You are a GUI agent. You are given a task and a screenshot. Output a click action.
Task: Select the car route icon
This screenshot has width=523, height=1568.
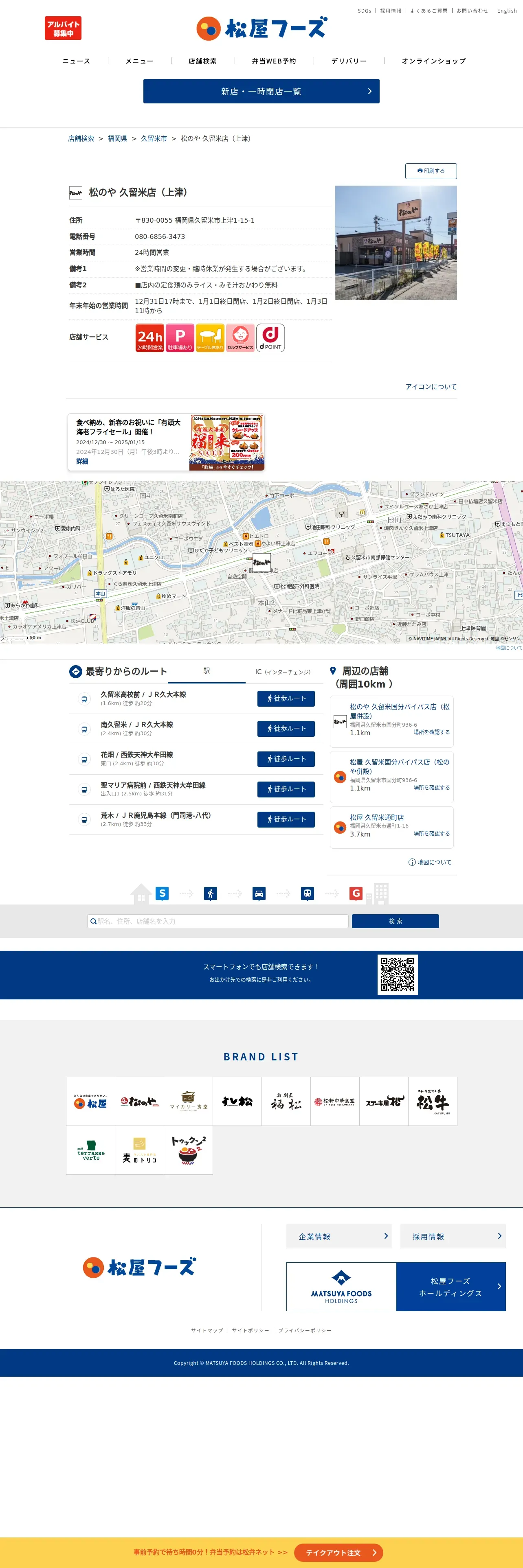point(259,893)
